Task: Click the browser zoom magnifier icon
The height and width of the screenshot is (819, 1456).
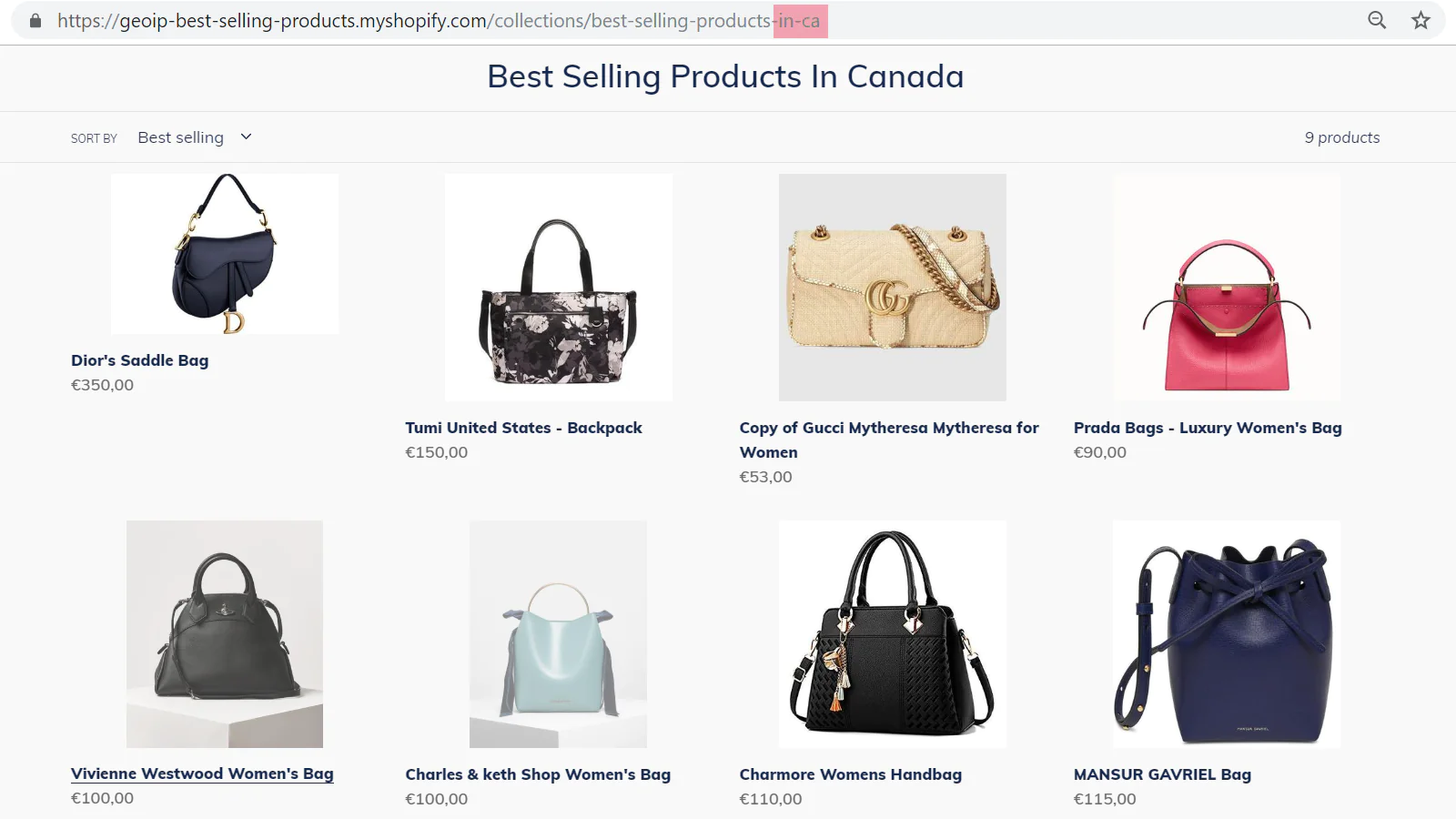Action: click(x=1377, y=20)
